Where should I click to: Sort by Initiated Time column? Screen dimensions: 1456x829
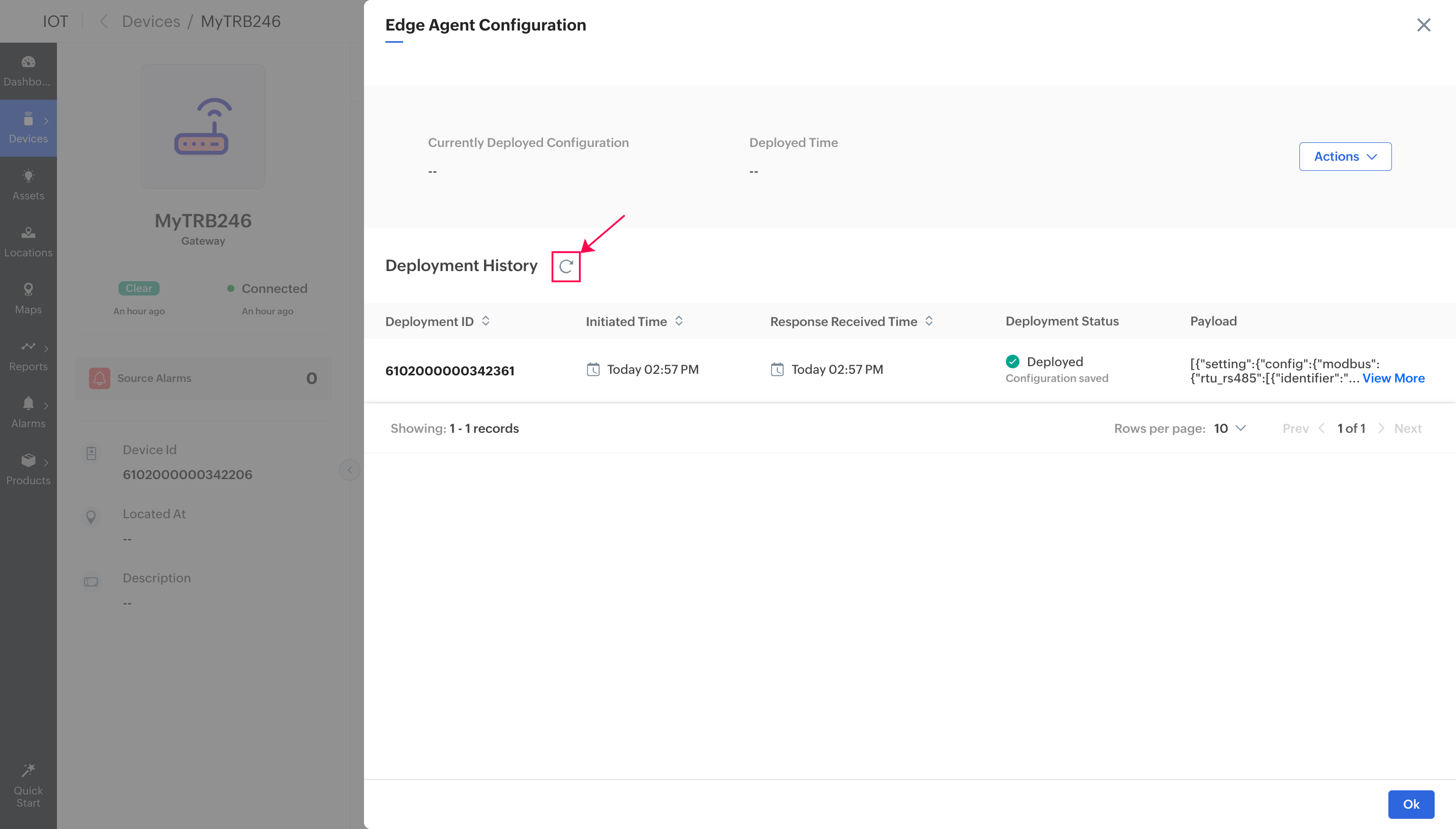coord(679,321)
